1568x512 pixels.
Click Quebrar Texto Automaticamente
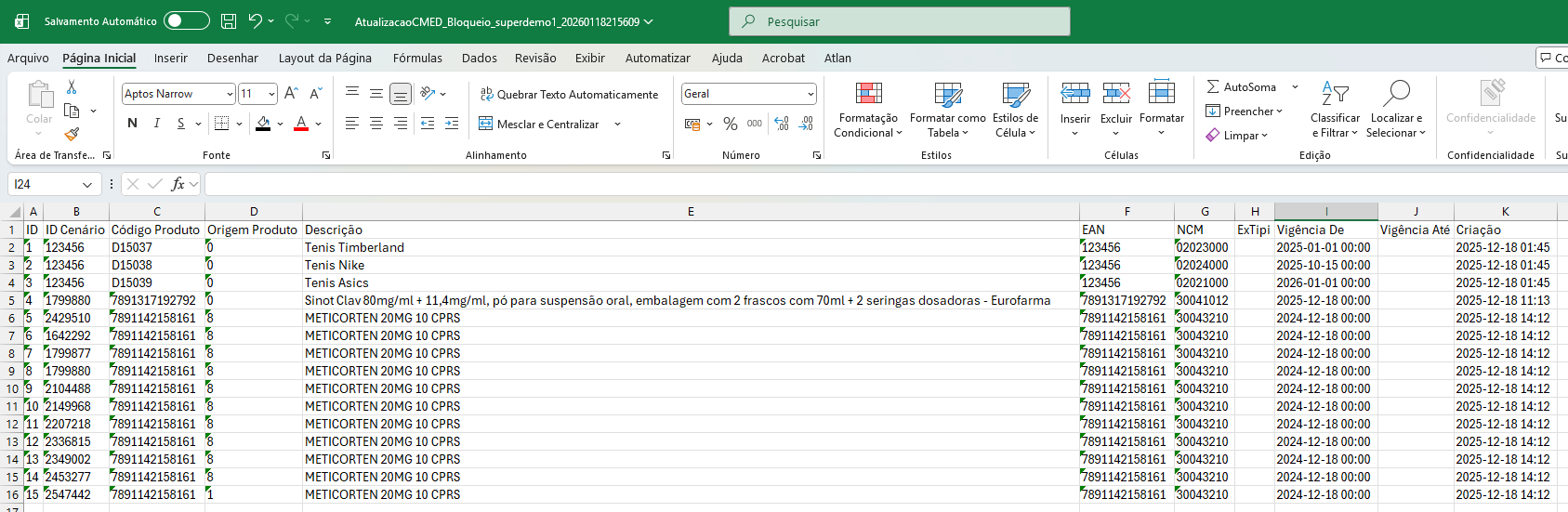click(569, 94)
